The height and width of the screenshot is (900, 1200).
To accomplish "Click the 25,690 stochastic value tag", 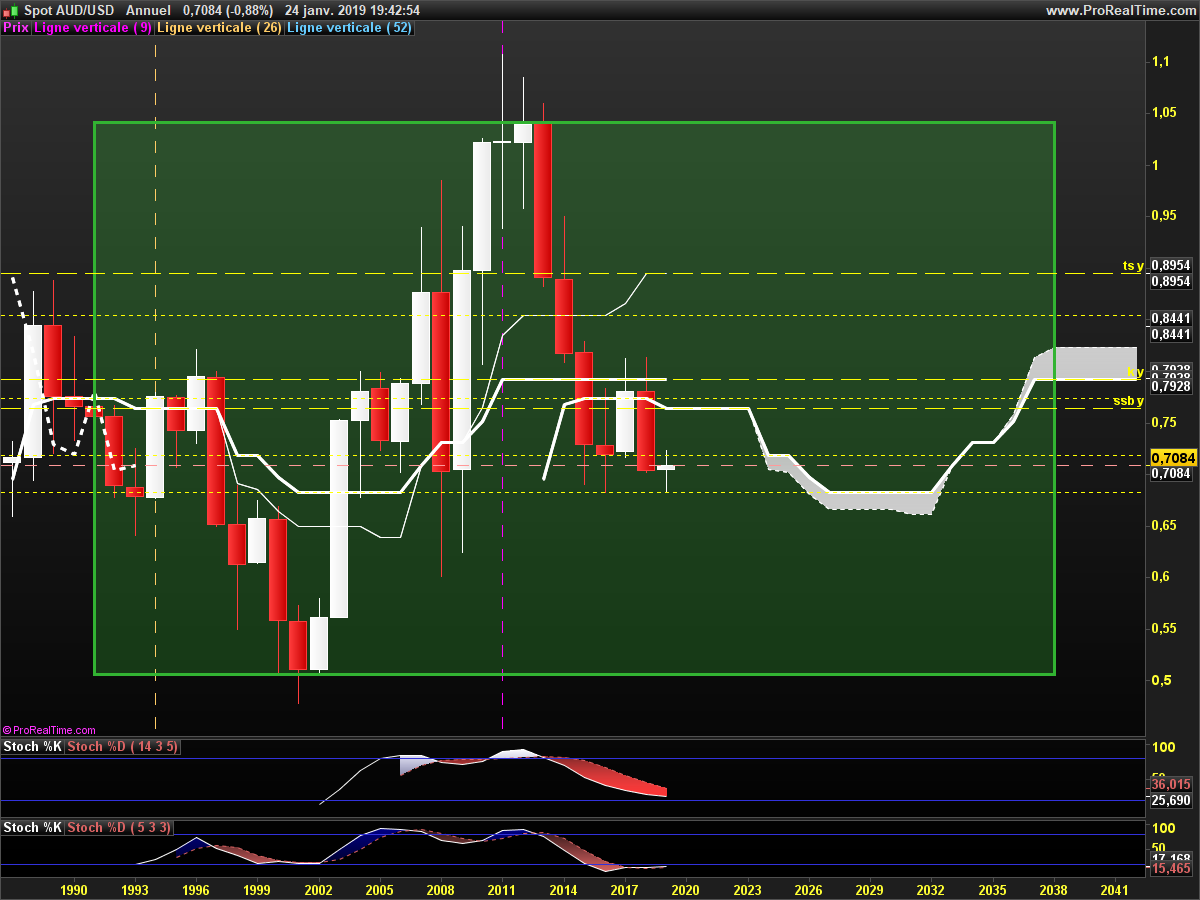I will pyautogui.click(x=1171, y=800).
